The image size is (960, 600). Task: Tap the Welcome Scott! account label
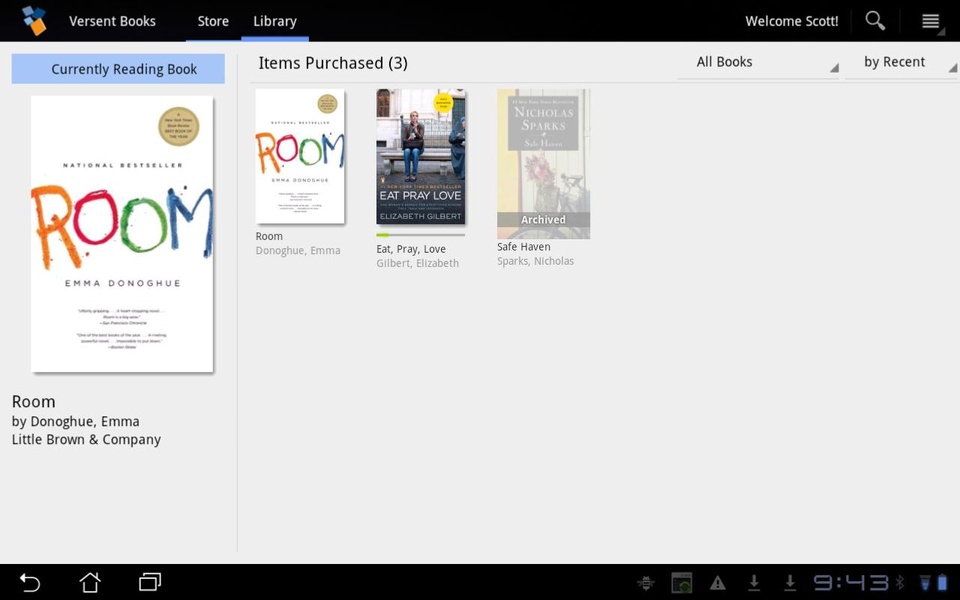coord(792,21)
